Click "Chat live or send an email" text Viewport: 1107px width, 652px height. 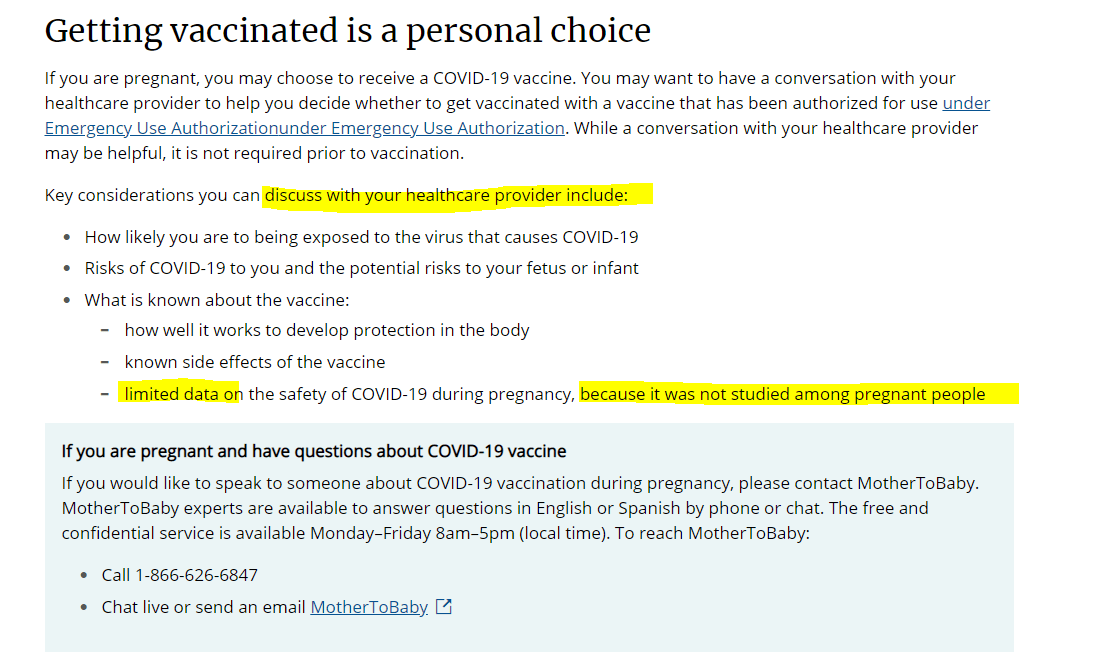click(x=204, y=607)
